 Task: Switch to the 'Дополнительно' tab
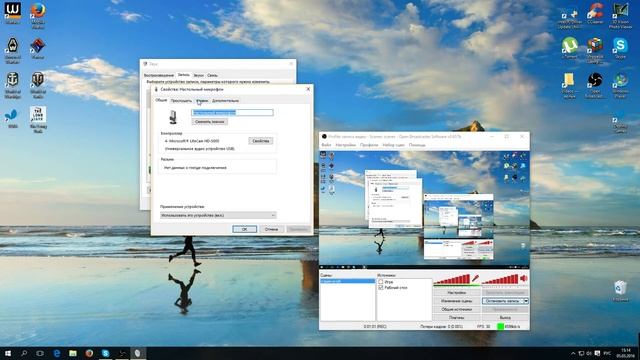coord(225,100)
